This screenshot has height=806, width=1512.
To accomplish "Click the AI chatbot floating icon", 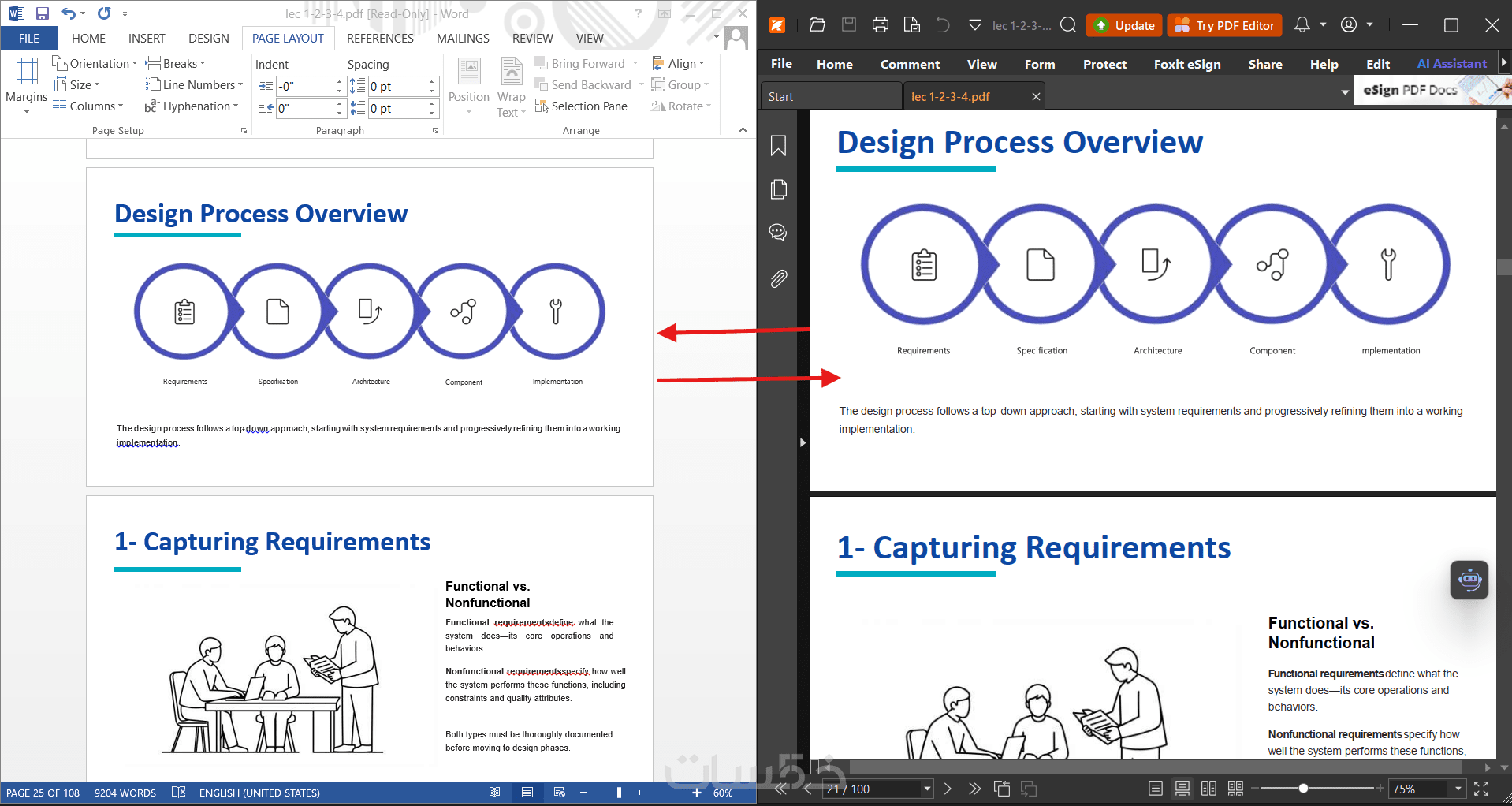I will click(x=1469, y=580).
